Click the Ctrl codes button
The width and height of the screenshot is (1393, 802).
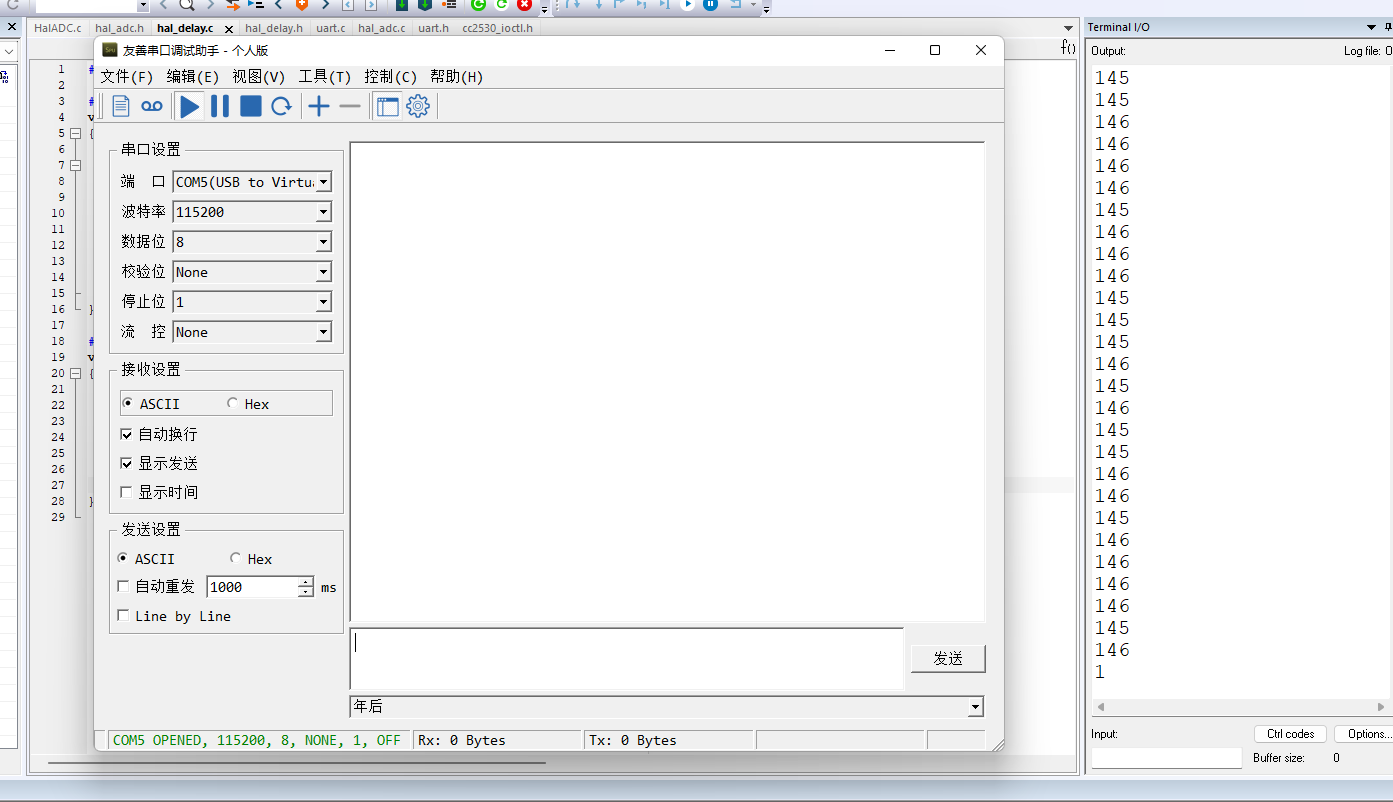tap(1291, 734)
